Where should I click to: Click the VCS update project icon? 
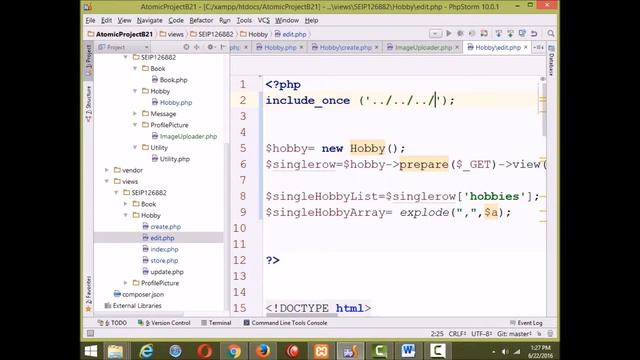click(x=498, y=33)
